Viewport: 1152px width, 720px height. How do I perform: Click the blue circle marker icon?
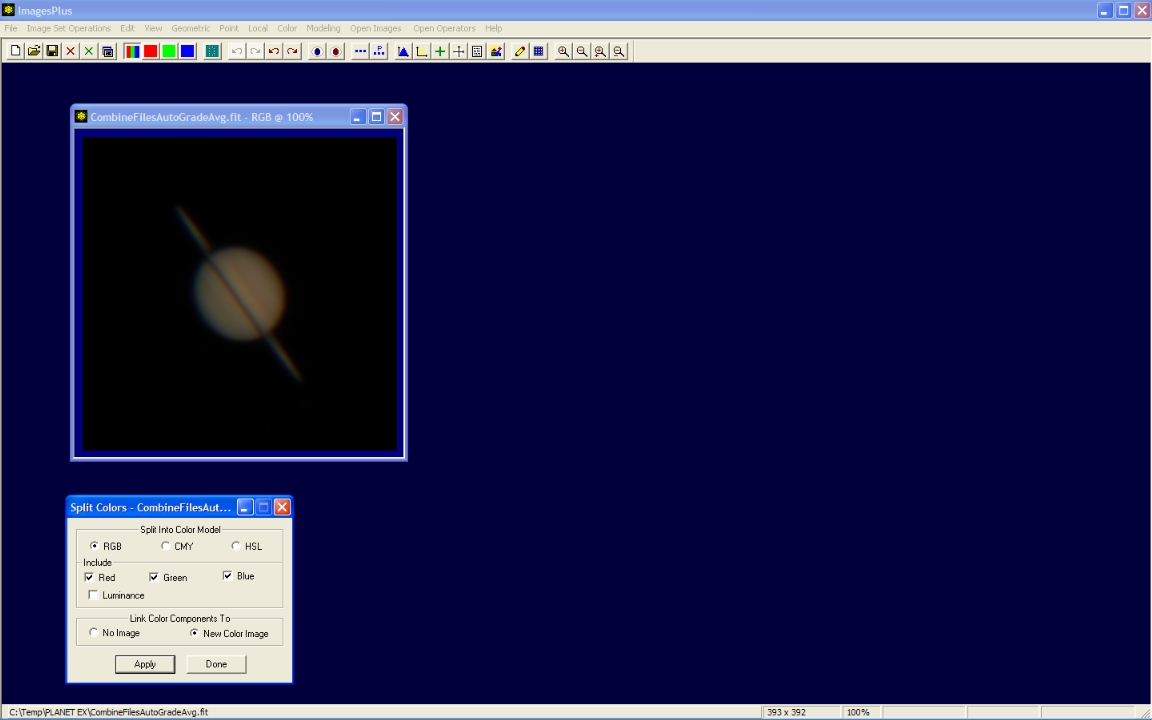pyautogui.click(x=317, y=51)
